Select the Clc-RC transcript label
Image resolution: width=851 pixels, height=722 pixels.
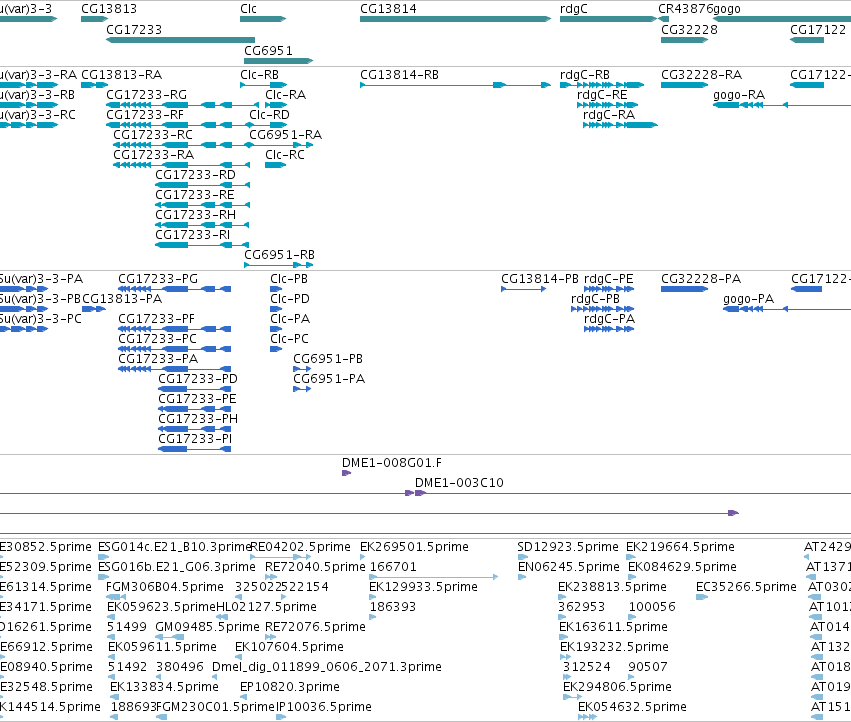pyautogui.click(x=285, y=155)
